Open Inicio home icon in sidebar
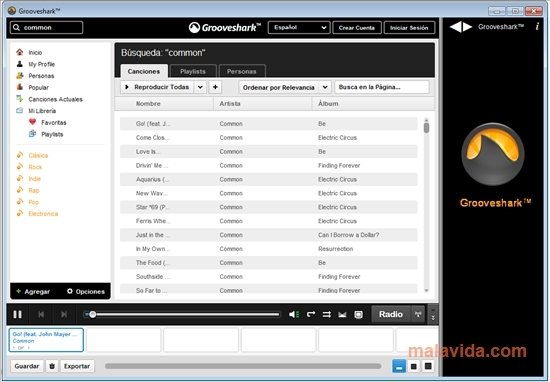 click(x=20, y=52)
